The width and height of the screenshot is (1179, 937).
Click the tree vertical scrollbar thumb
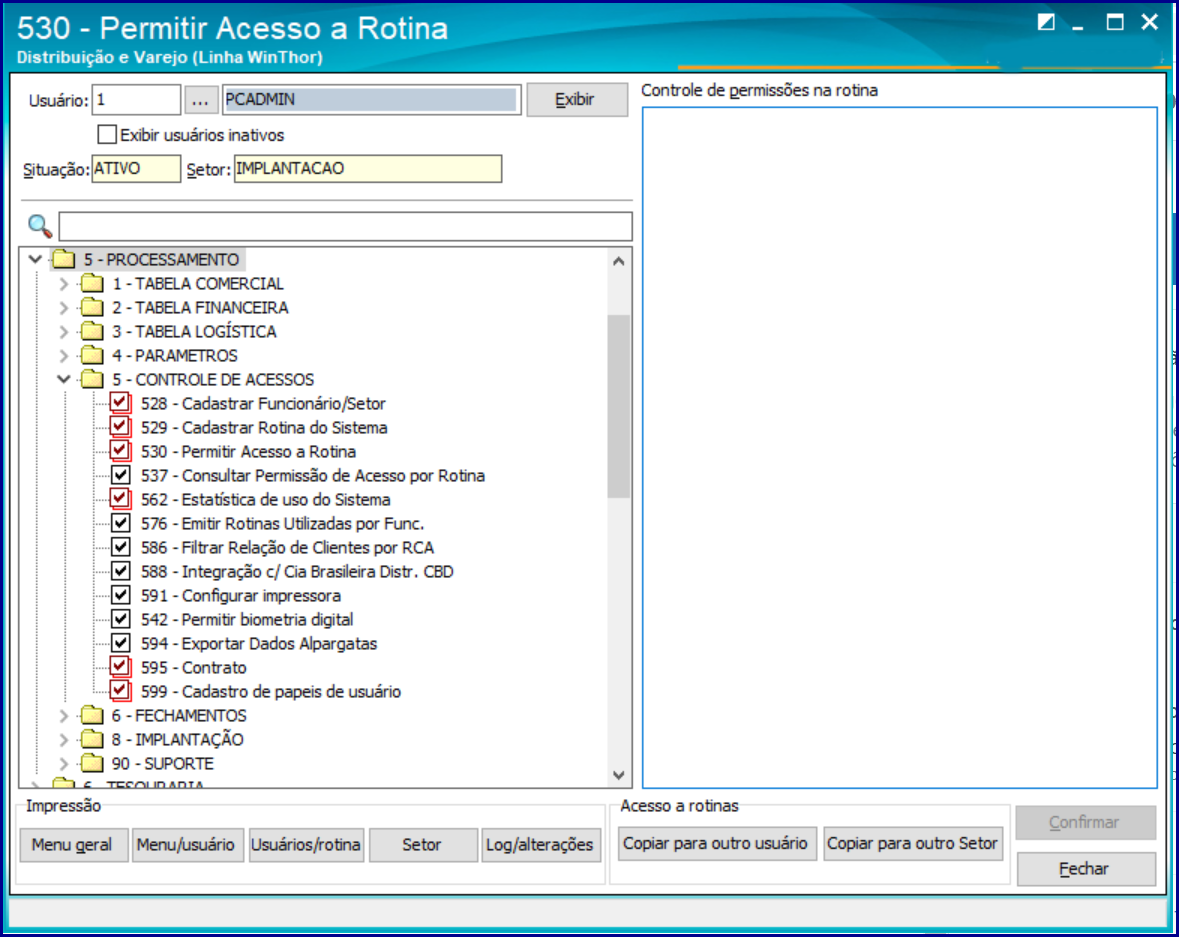click(619, 406)
